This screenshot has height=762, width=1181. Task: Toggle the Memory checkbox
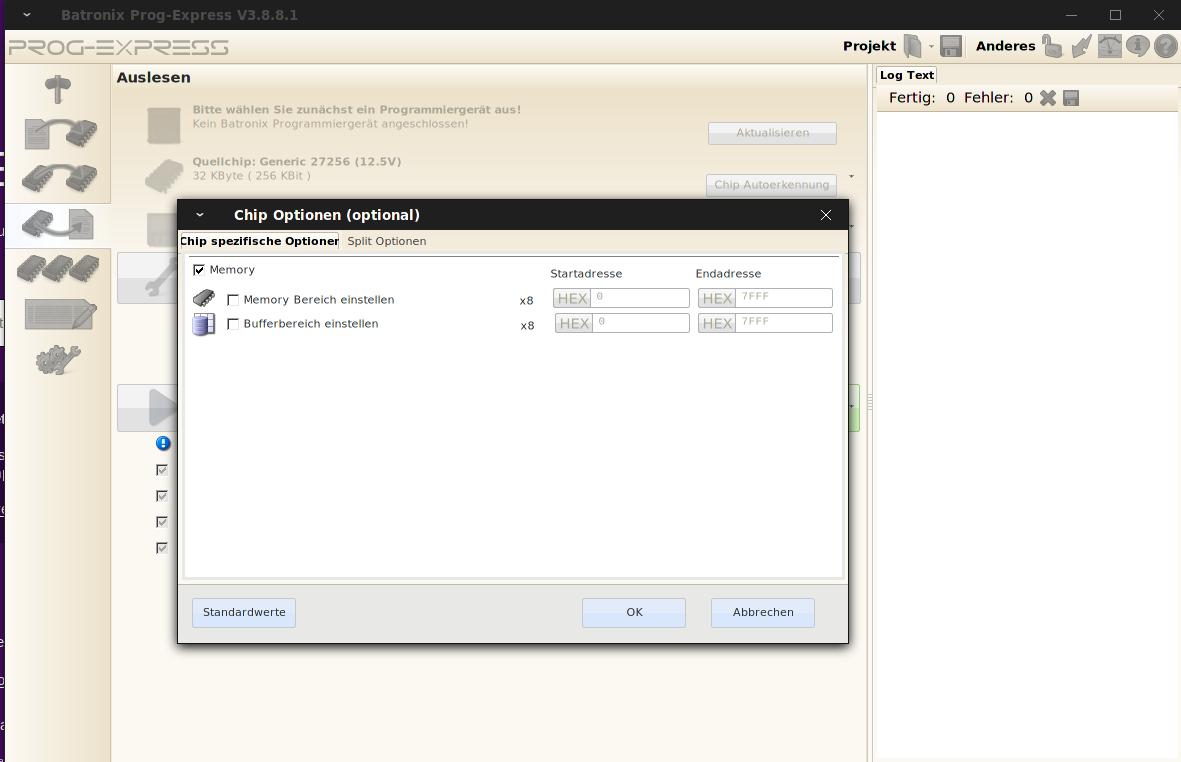pyautogui.click(x=199, y=270)
